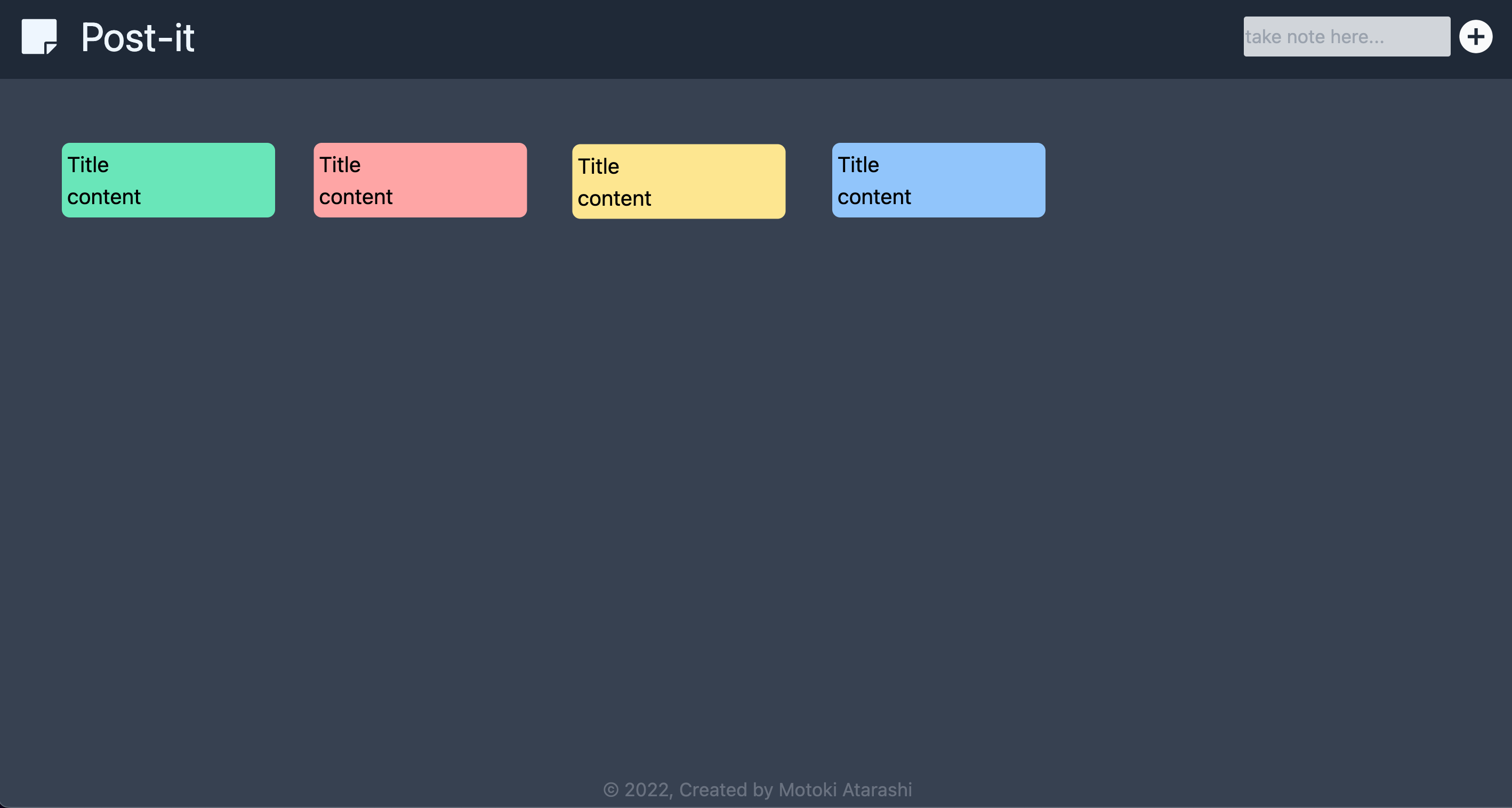Select the pink sticky note
Screen dimensions: 1512x808
click(x=420, y=180)
